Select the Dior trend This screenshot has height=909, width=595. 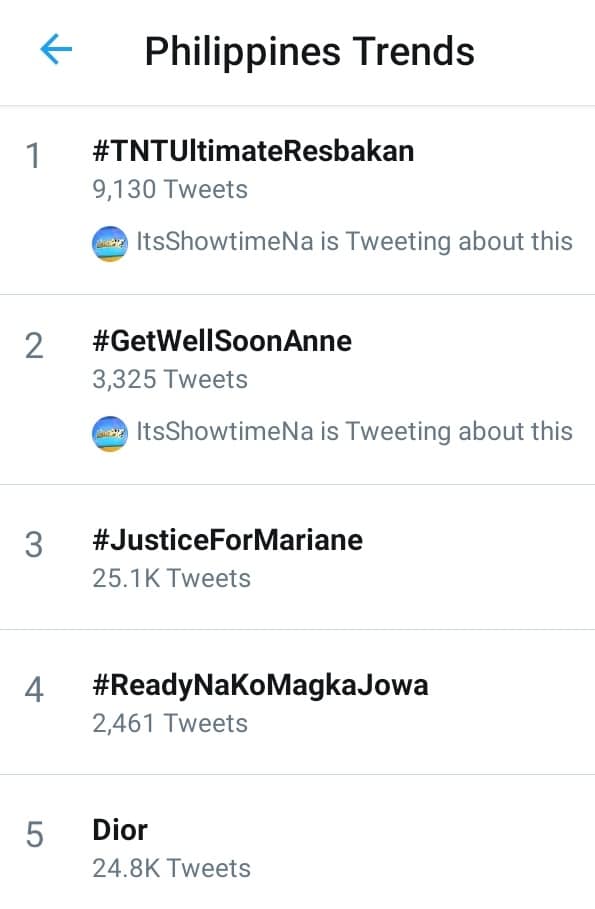pyautogui.click(x=120, y=830)
